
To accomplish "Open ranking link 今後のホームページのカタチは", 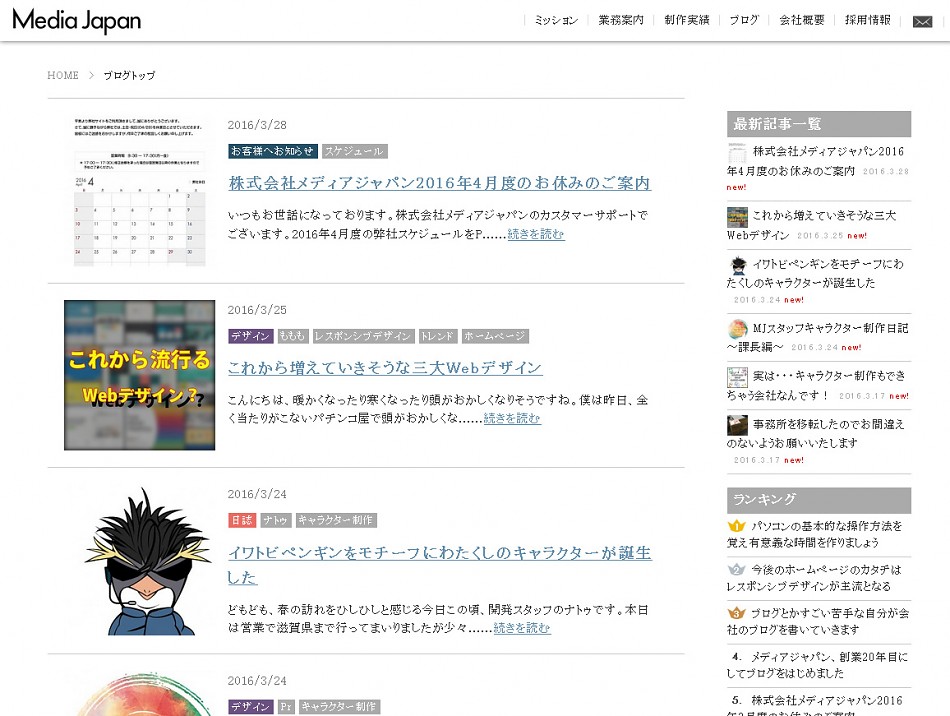I will (815, 578).
